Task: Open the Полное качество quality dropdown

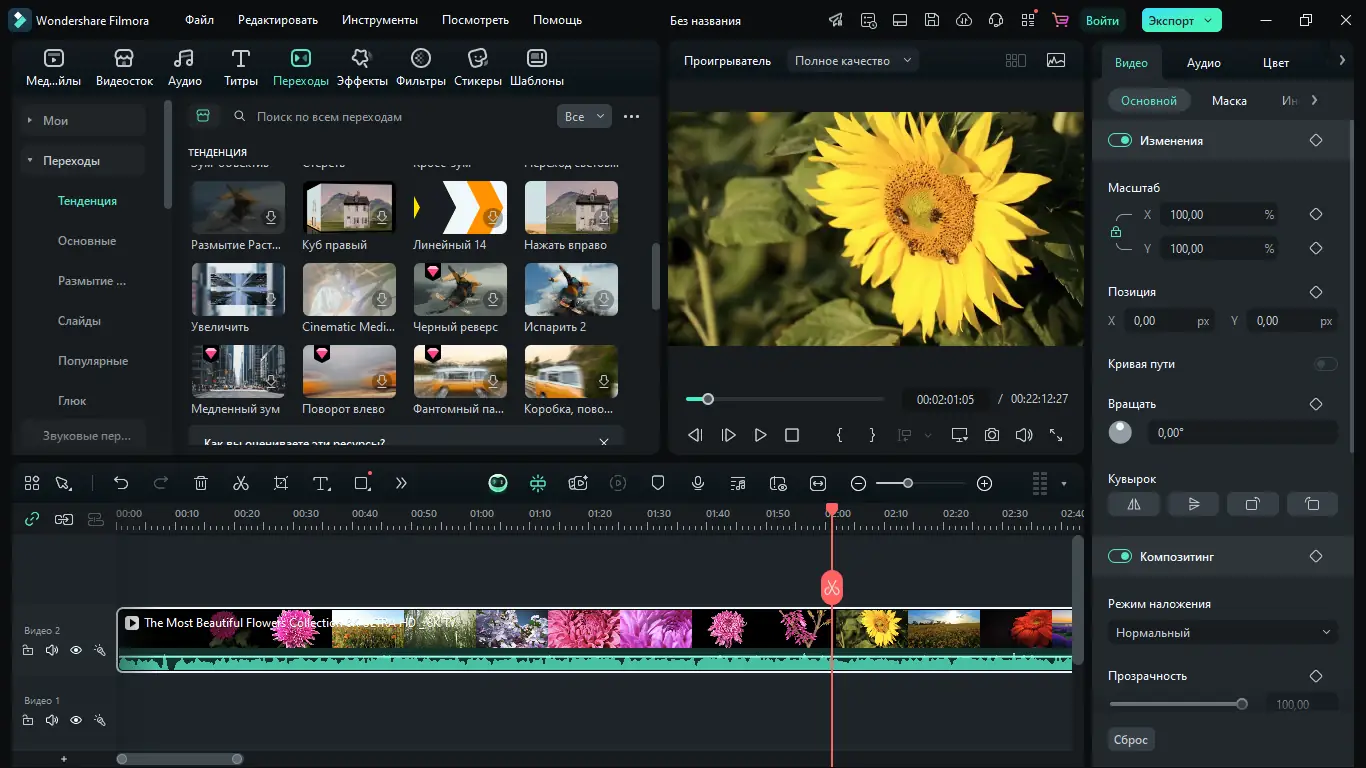Action: (x=853, y=61)
